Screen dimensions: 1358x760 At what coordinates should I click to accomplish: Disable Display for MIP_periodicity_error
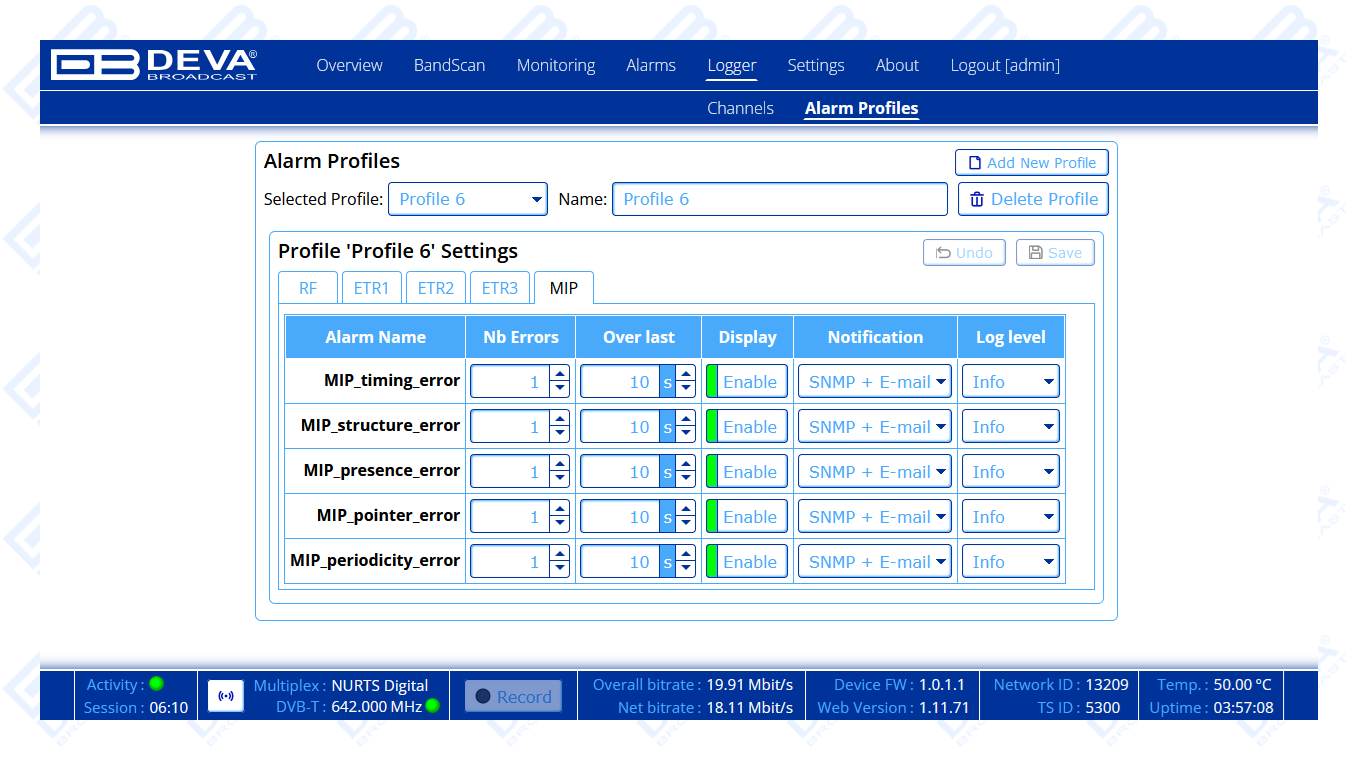pos(747,562)
